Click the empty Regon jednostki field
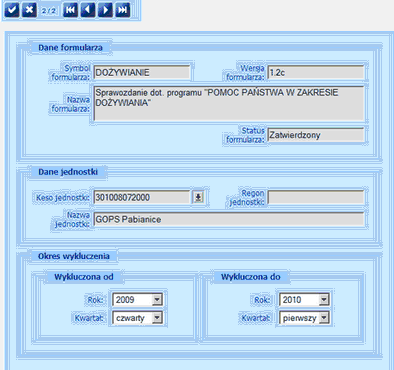This screenshot has height=370, width=394. point(316,197)
